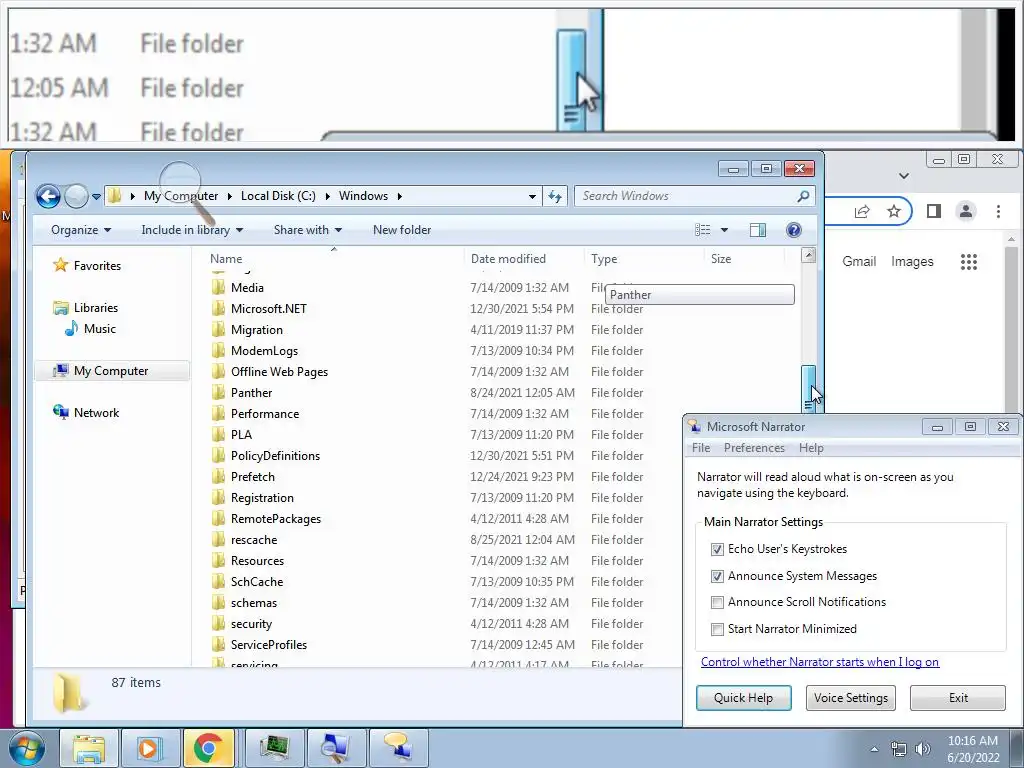
Task: Select the Panther folder icon
Action: (219, 392)
